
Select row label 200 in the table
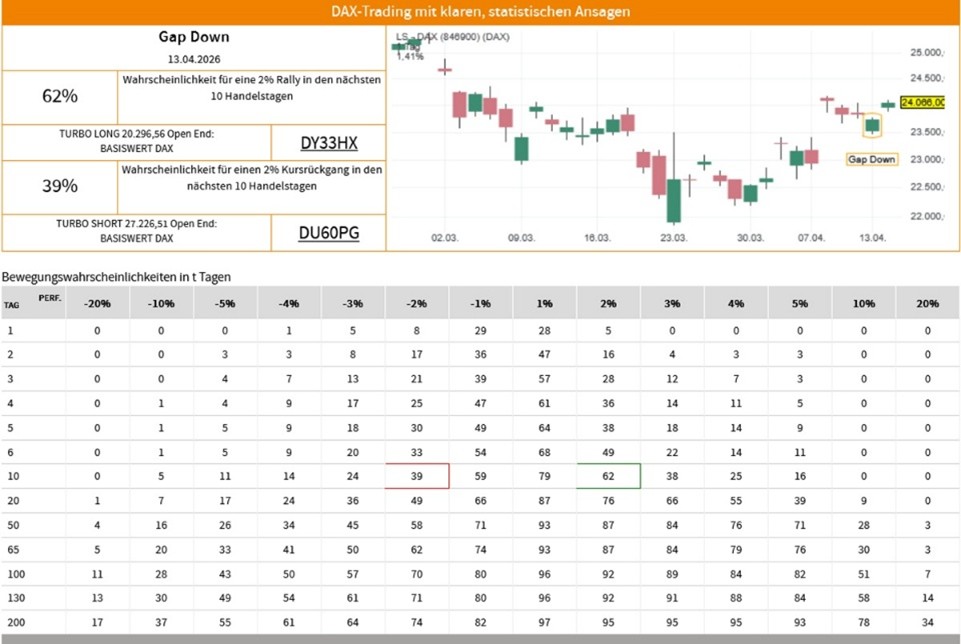(x=14, y=621)
